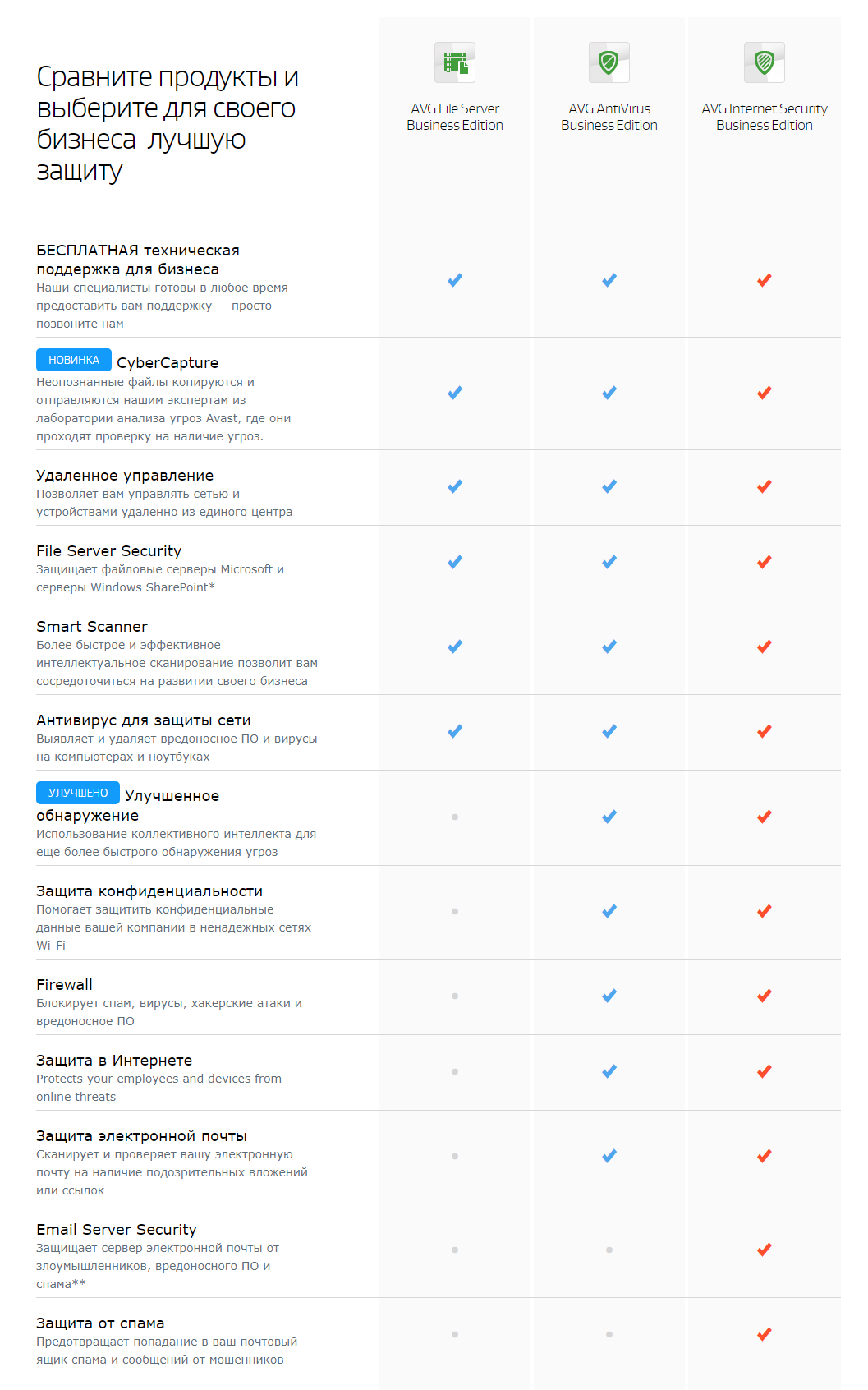Click File Server checkmark for Firewall-free File Server Security row

pyautogui.click(x=455, y=562)
